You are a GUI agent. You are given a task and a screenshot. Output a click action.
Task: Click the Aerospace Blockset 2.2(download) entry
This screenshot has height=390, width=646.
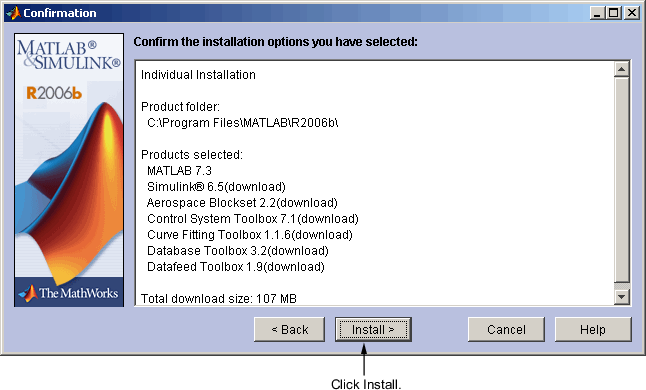[242, 203]
